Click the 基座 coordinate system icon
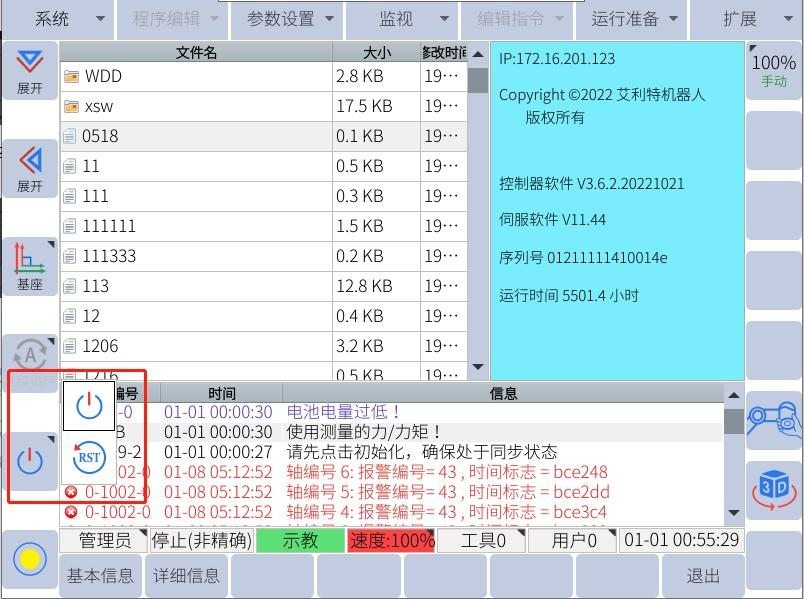The image size is (804, 599). tap(30, 266)
